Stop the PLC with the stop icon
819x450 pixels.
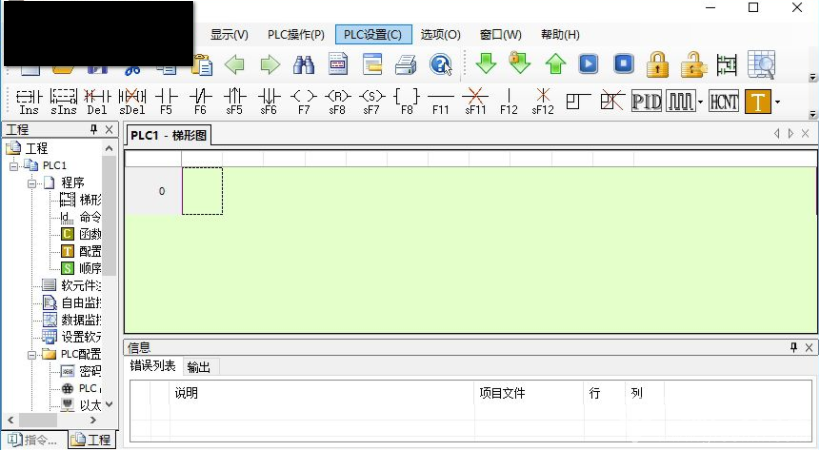[624, 64]
